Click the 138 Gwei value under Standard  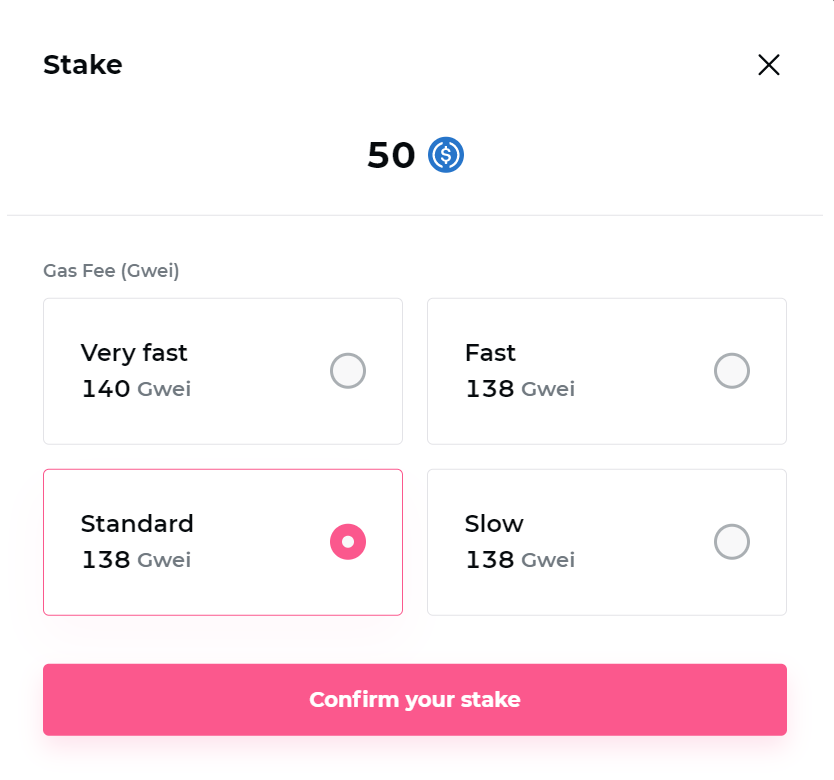[x=137, y=560]
